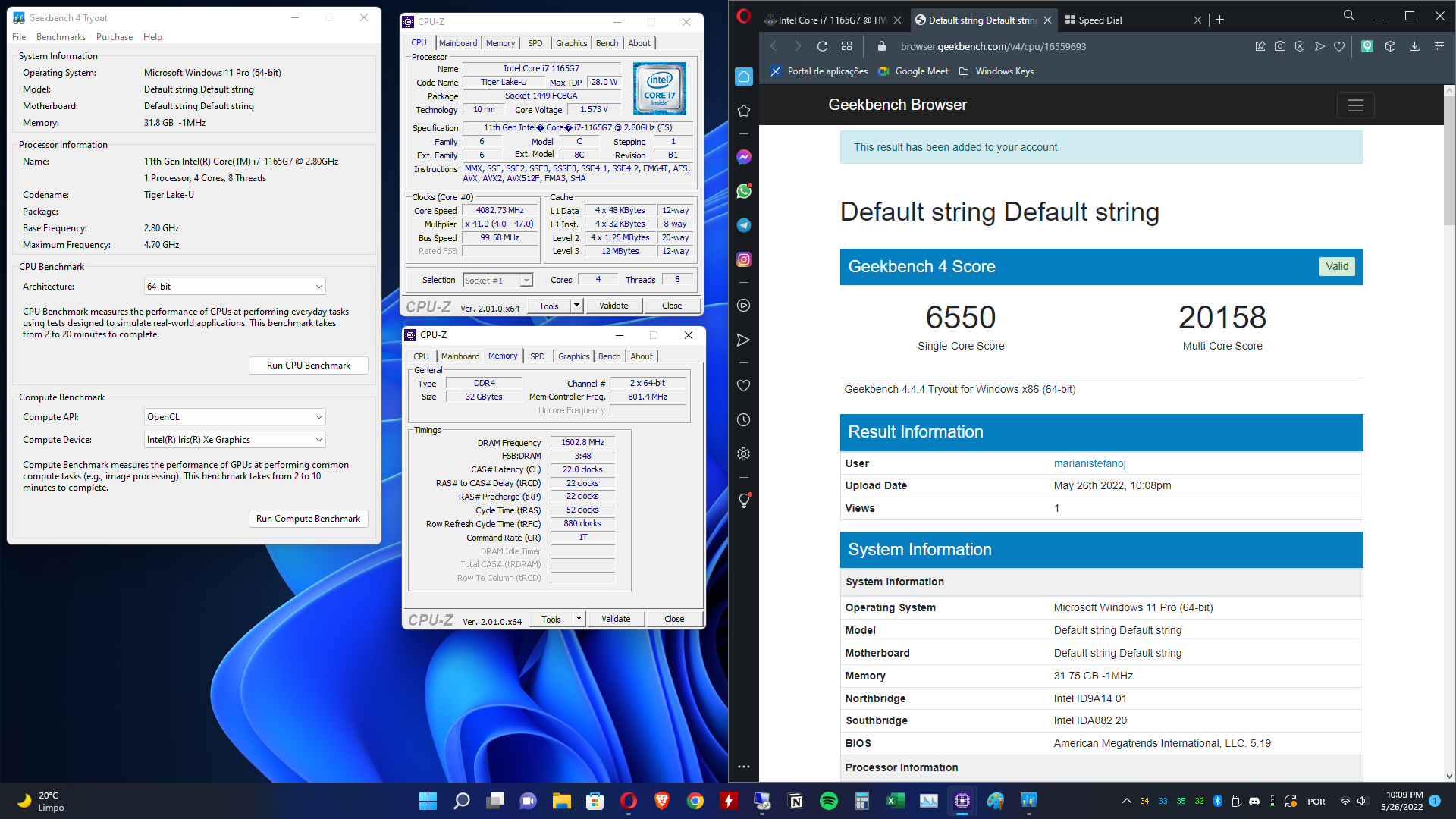Click Opera sidebar home icon

tap(744, 77)
